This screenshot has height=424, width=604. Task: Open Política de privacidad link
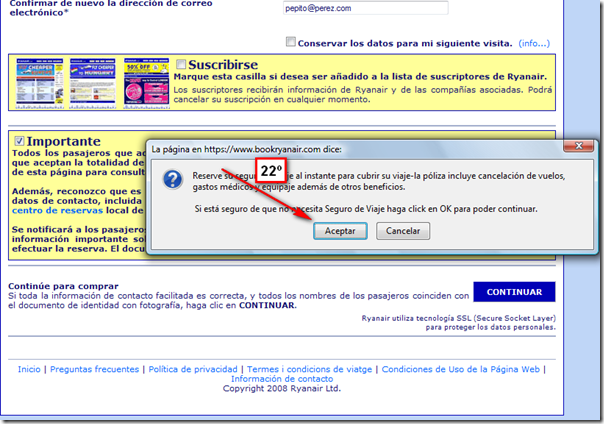(x=193, y=369)
